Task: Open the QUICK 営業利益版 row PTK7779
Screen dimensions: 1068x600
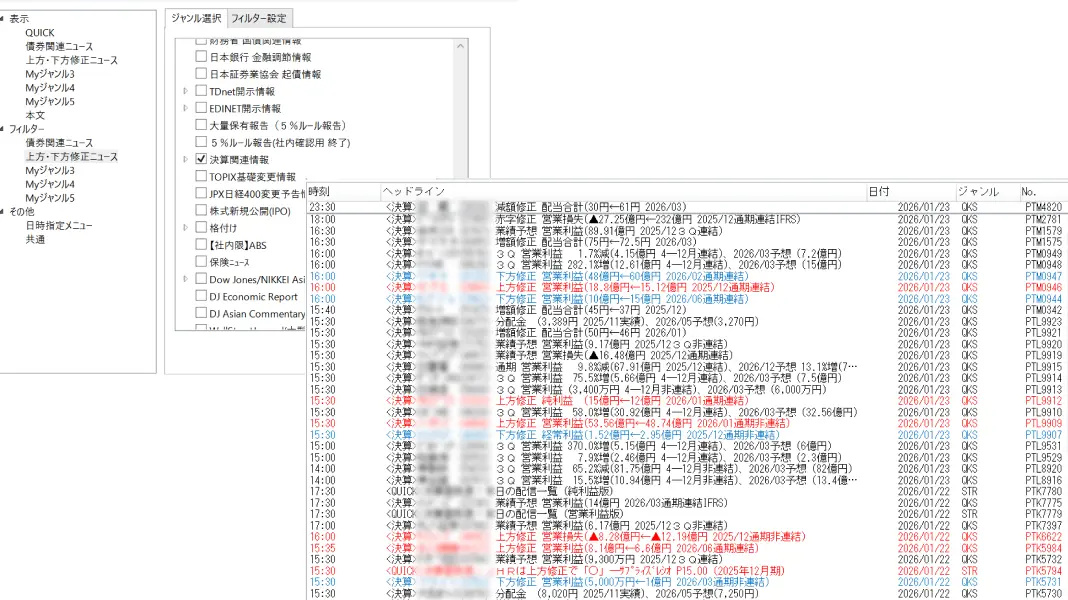Action: [x=687, y=514]
